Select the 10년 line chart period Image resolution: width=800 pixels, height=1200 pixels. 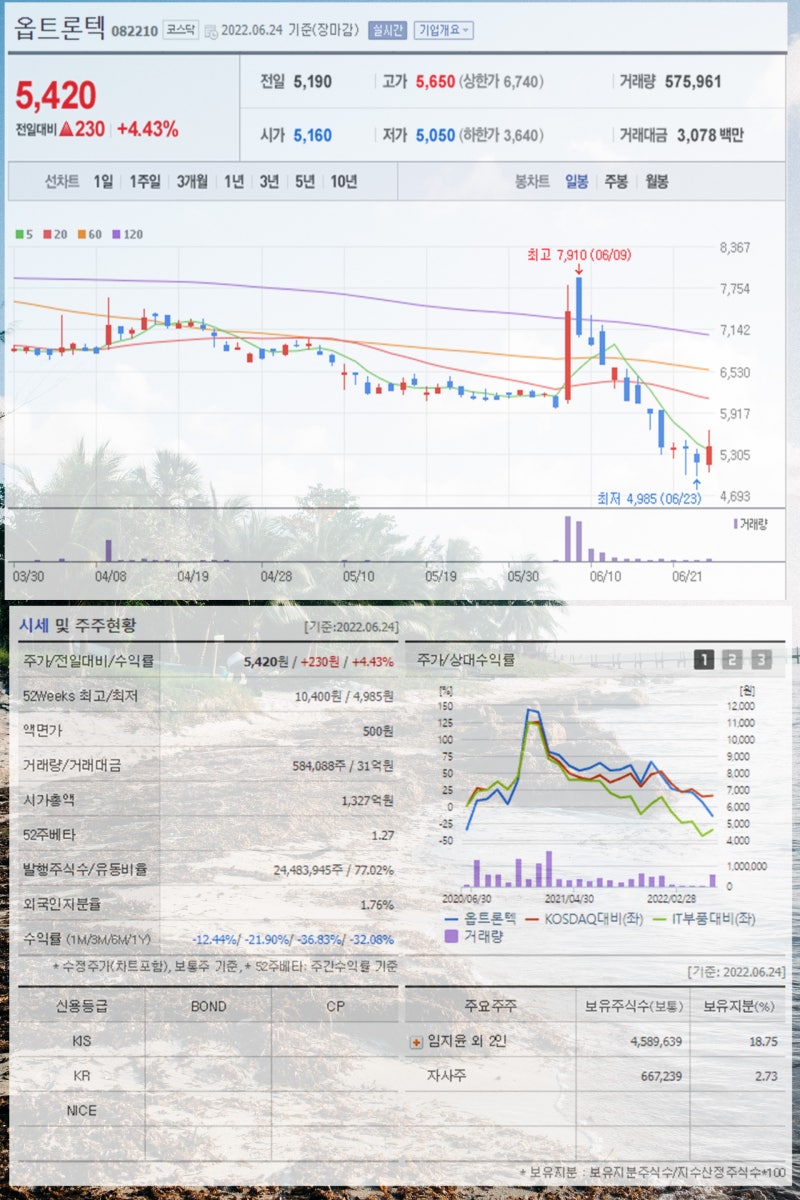pyautogui.click(x=343, y=182)
